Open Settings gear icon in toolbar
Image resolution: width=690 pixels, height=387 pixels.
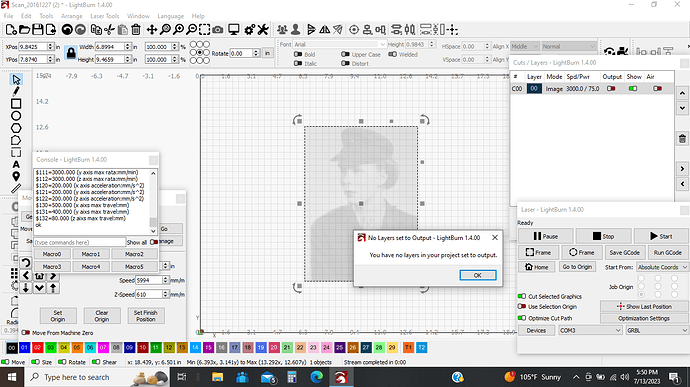pyautogui.click(x=250, y=30)
